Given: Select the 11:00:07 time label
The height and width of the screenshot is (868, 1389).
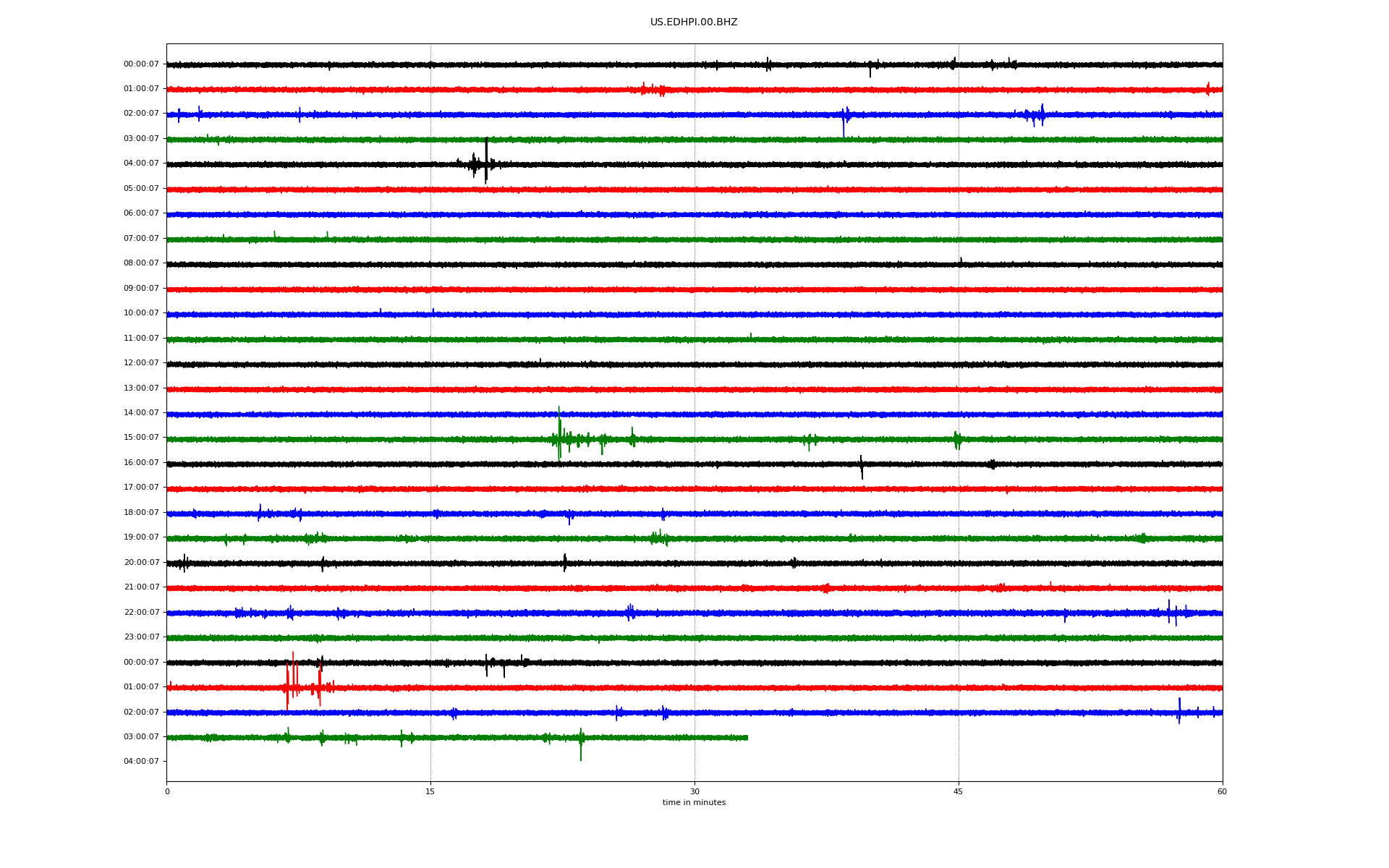Looking at the screenshot, I should 141,339.
